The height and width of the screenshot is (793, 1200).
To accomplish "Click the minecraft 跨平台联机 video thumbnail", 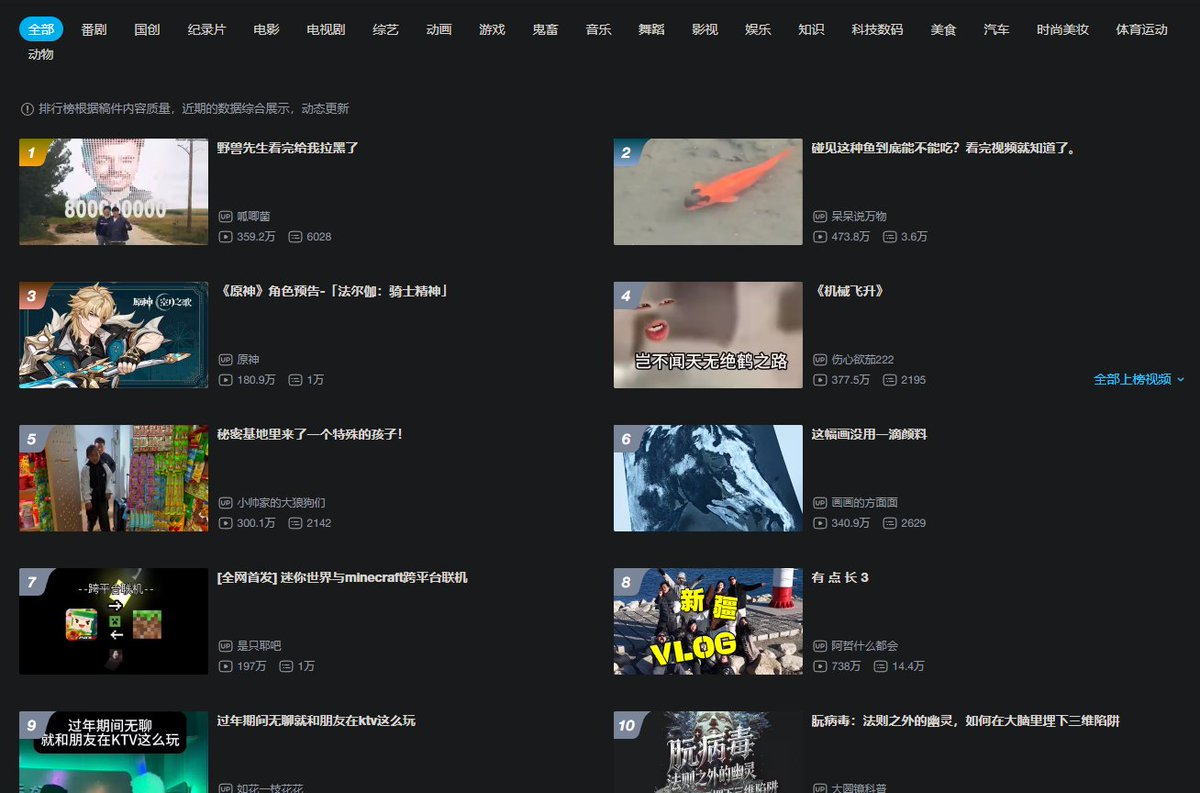I will [112, 621].
